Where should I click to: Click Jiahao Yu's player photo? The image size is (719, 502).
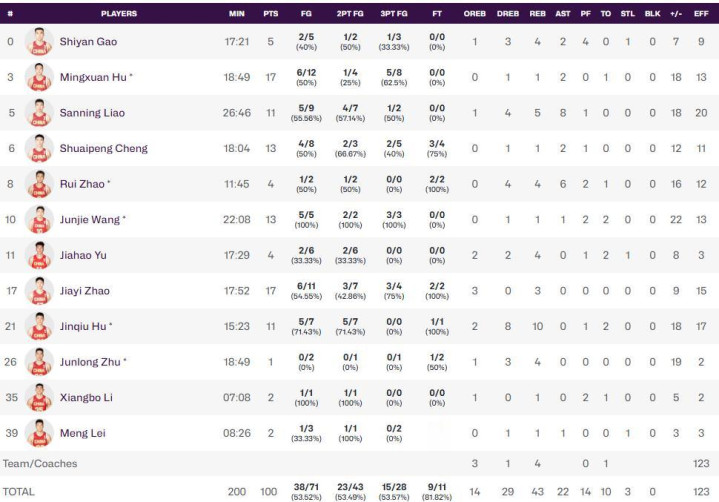pos(39,255)
